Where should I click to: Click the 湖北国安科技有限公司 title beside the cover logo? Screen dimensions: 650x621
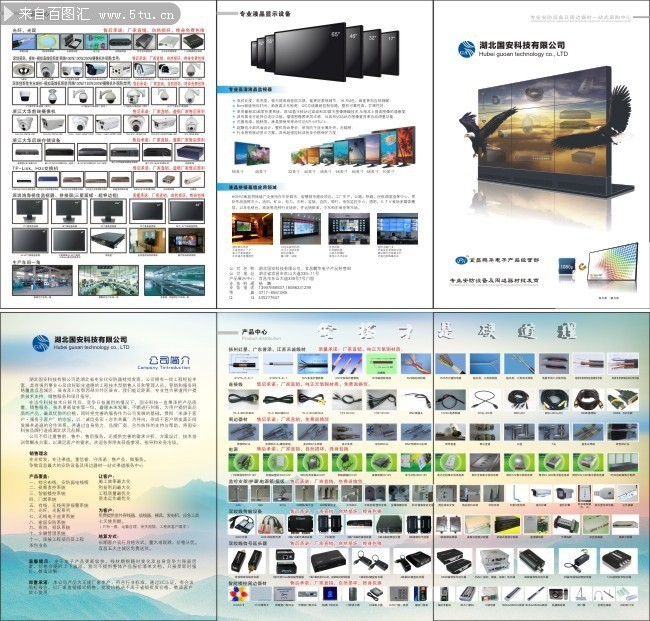click(521, 45)
